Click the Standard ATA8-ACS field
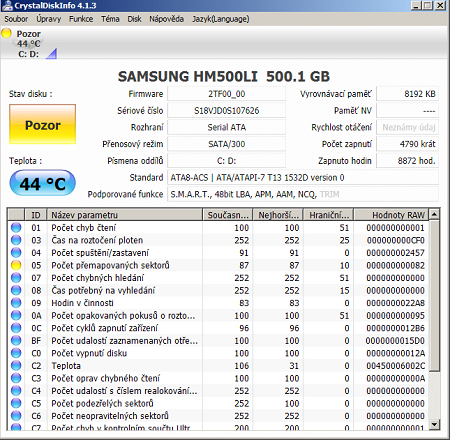450x440 pixels. [x=303, y=177]
